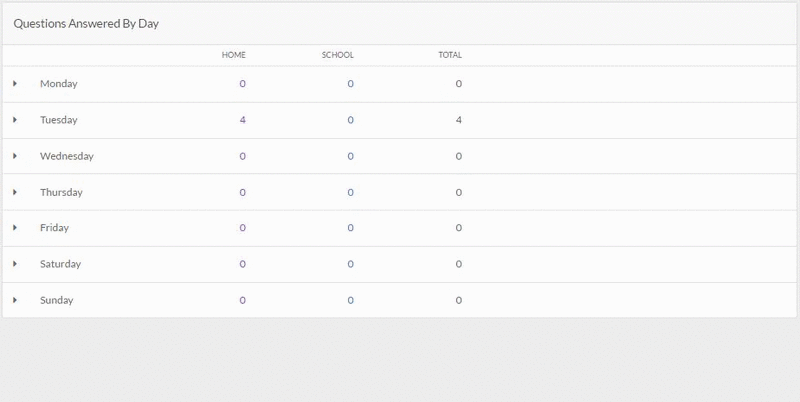Viewport: 800px width, 402px height.
Task: Open Monday's home questions count
Action: (x=242, y=84)
